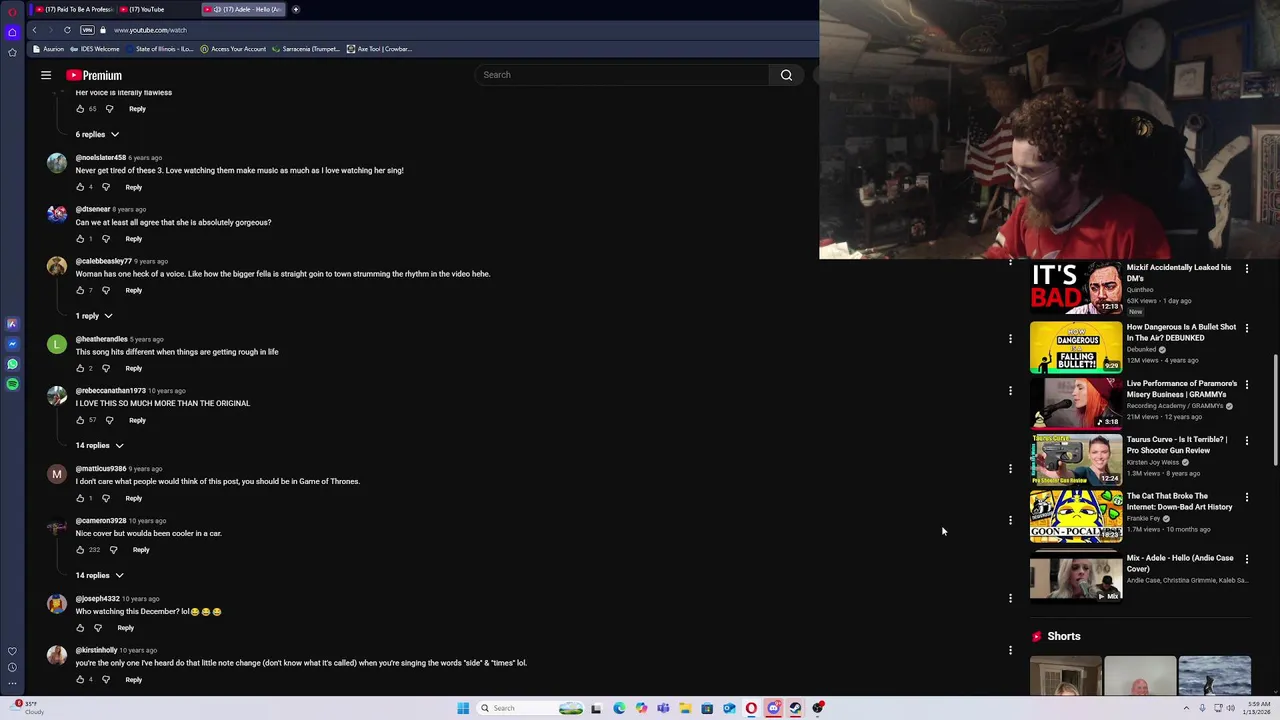This screenshot has height=720, width=1280.
Task: Open the bookmarks star in the Opera sidebar
Action: pos(12,52)
